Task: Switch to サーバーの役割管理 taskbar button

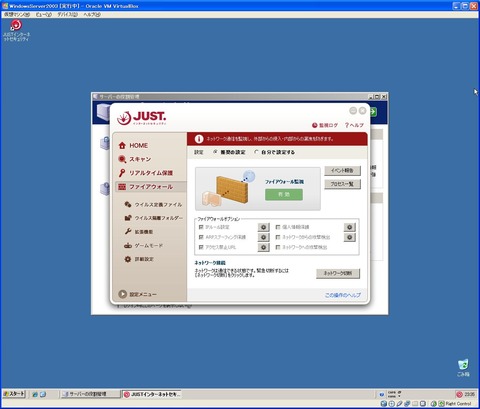Action: (90, 394)
